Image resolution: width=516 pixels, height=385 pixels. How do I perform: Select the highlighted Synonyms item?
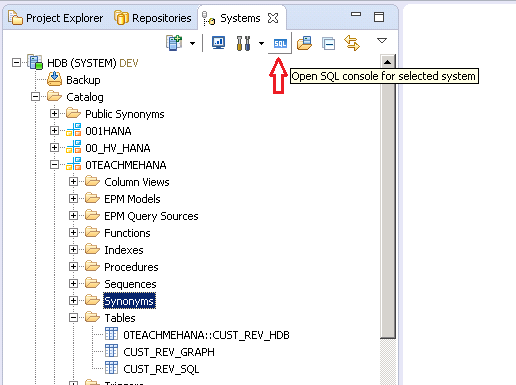tap(129, 301)
